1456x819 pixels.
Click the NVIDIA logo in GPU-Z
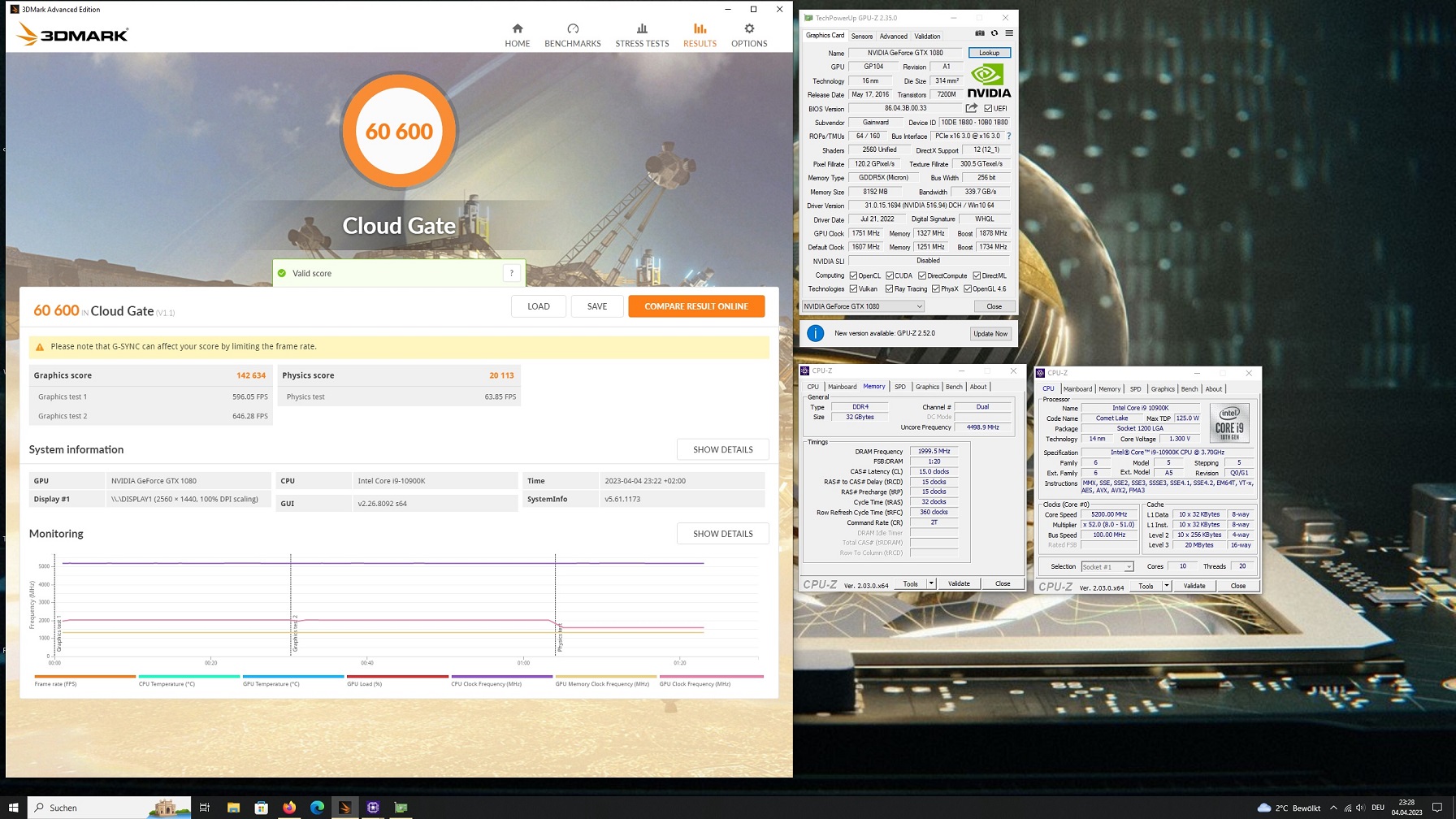(989, 81)
